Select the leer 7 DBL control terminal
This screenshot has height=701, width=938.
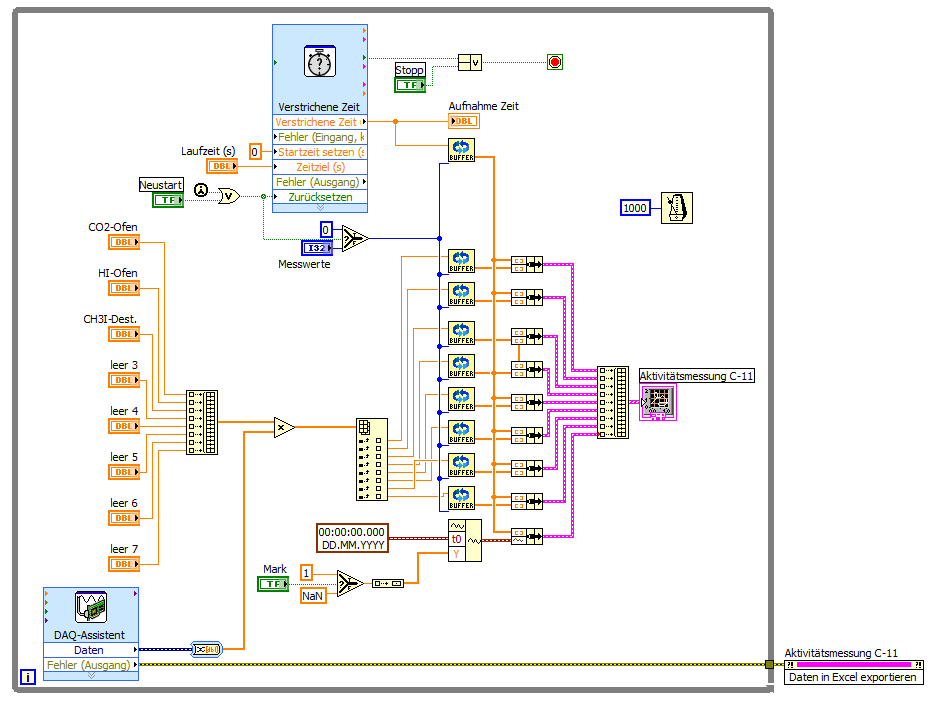(124, 563)
